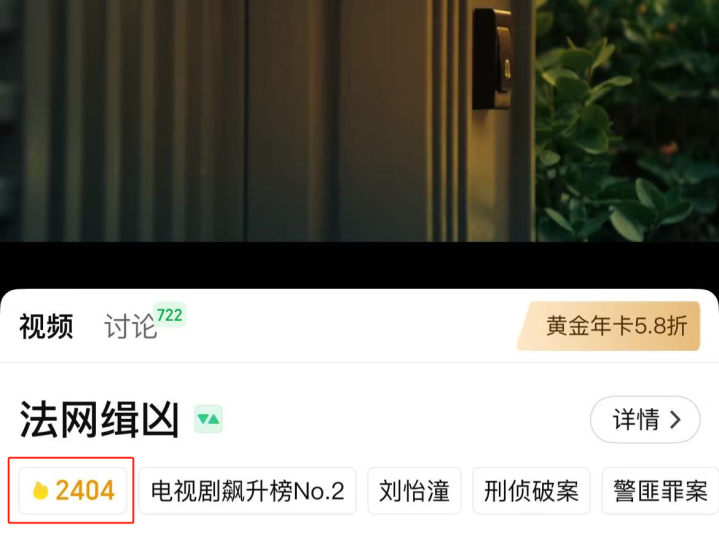719x545 pixels.
Task: Tap the green plants in video frame
Action: (x=627, y=121)
